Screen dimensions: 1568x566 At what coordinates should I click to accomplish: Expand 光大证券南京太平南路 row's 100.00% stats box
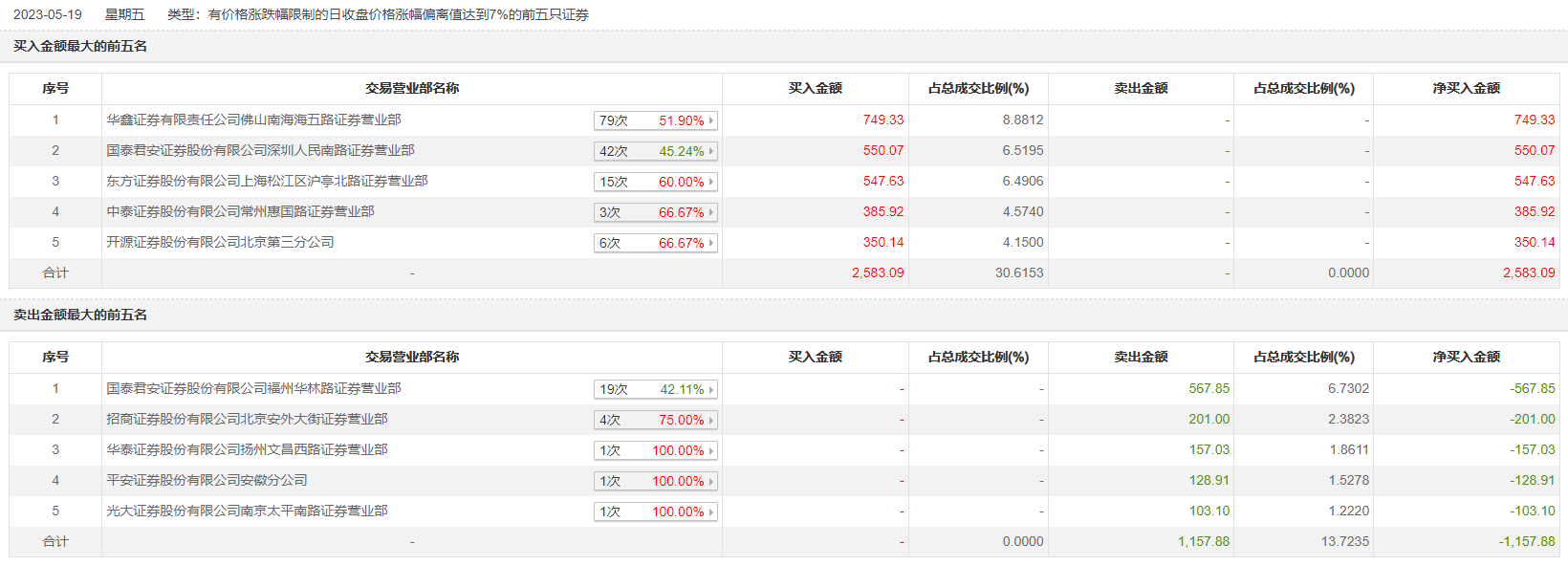pos(655,512)
